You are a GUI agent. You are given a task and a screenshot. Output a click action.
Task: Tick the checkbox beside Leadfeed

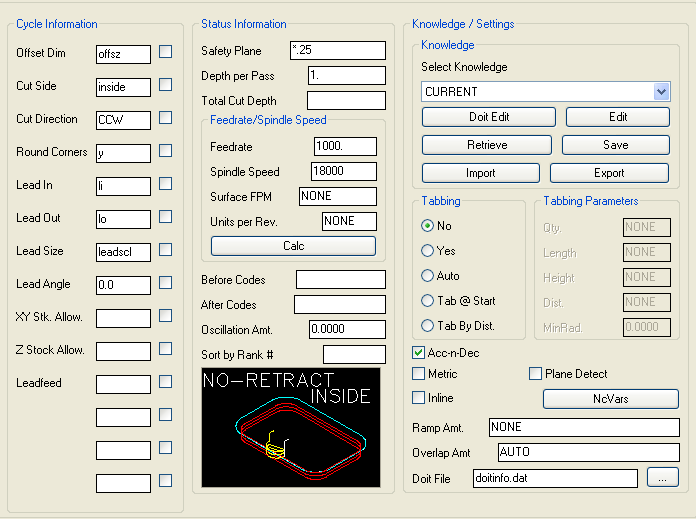pyautogui.click(x=166, y=382)
